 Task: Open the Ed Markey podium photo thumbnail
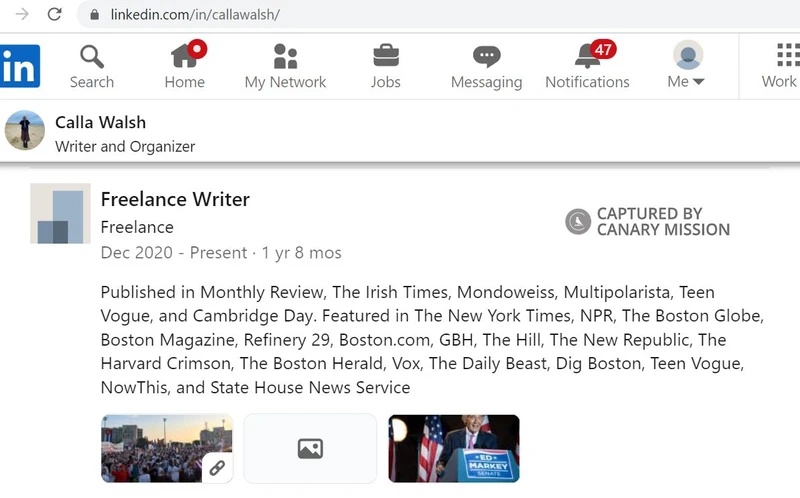coord(454,449)
